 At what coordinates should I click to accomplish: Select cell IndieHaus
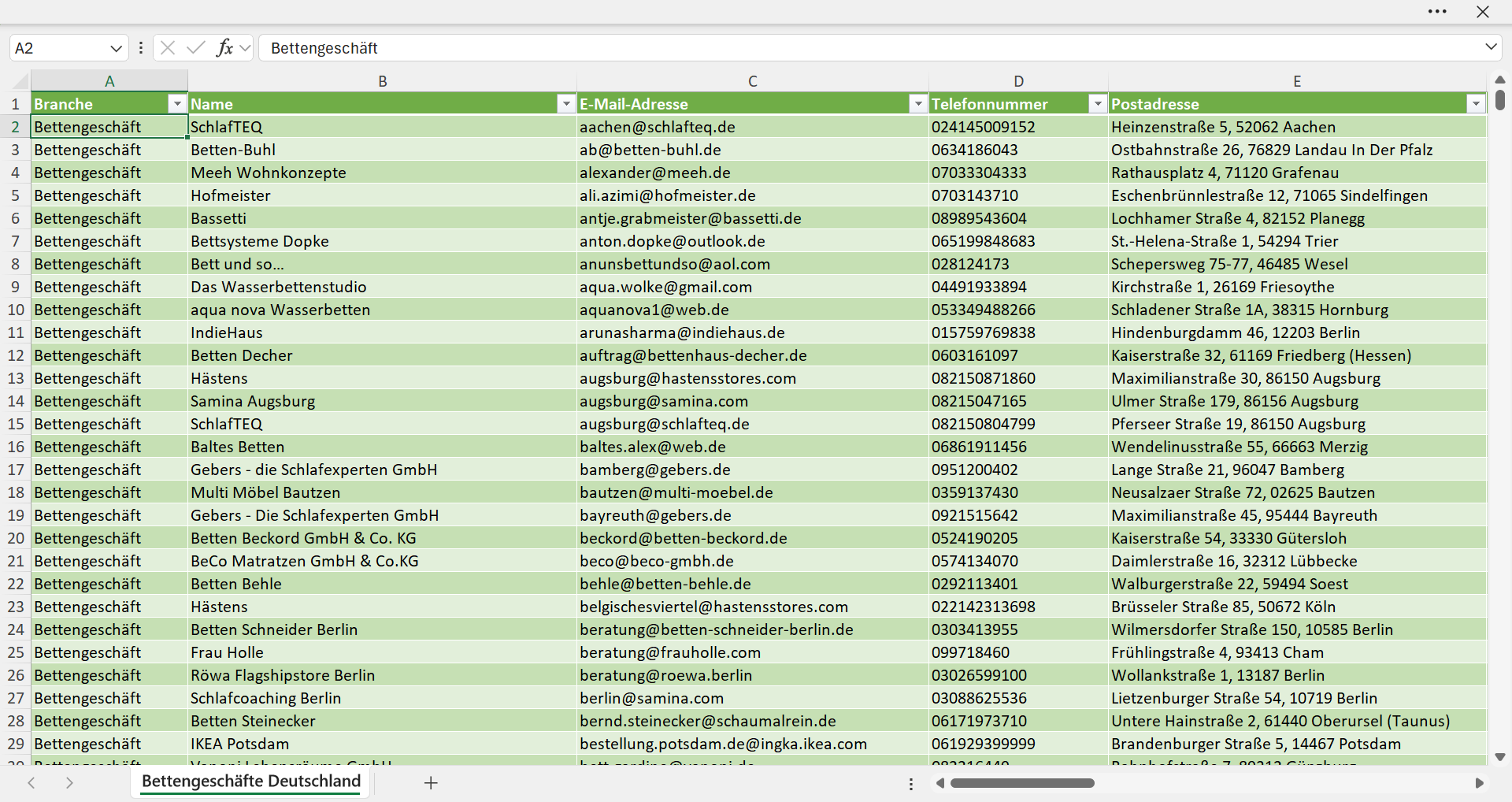383,332
